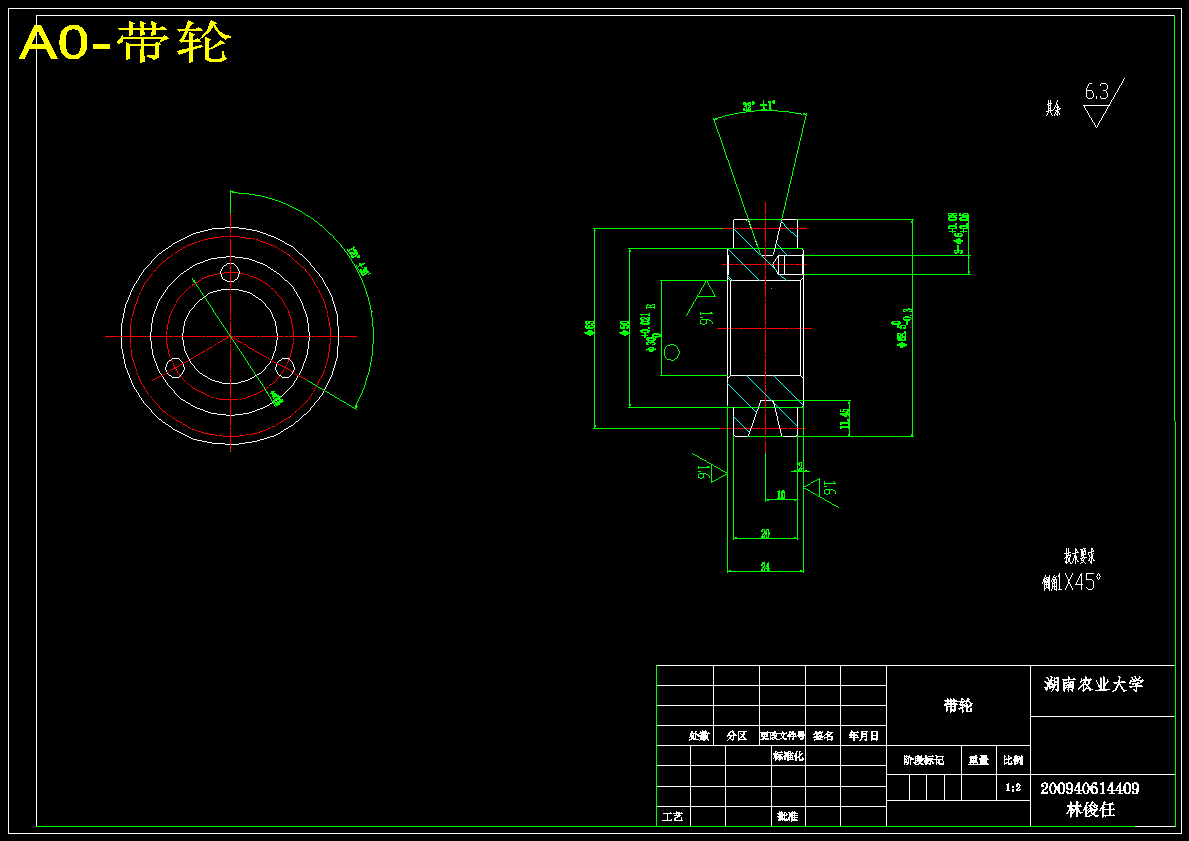Click the "工艺" cell in the title block
Viewport: 1189px width, 841px height.
coord(673,817)
